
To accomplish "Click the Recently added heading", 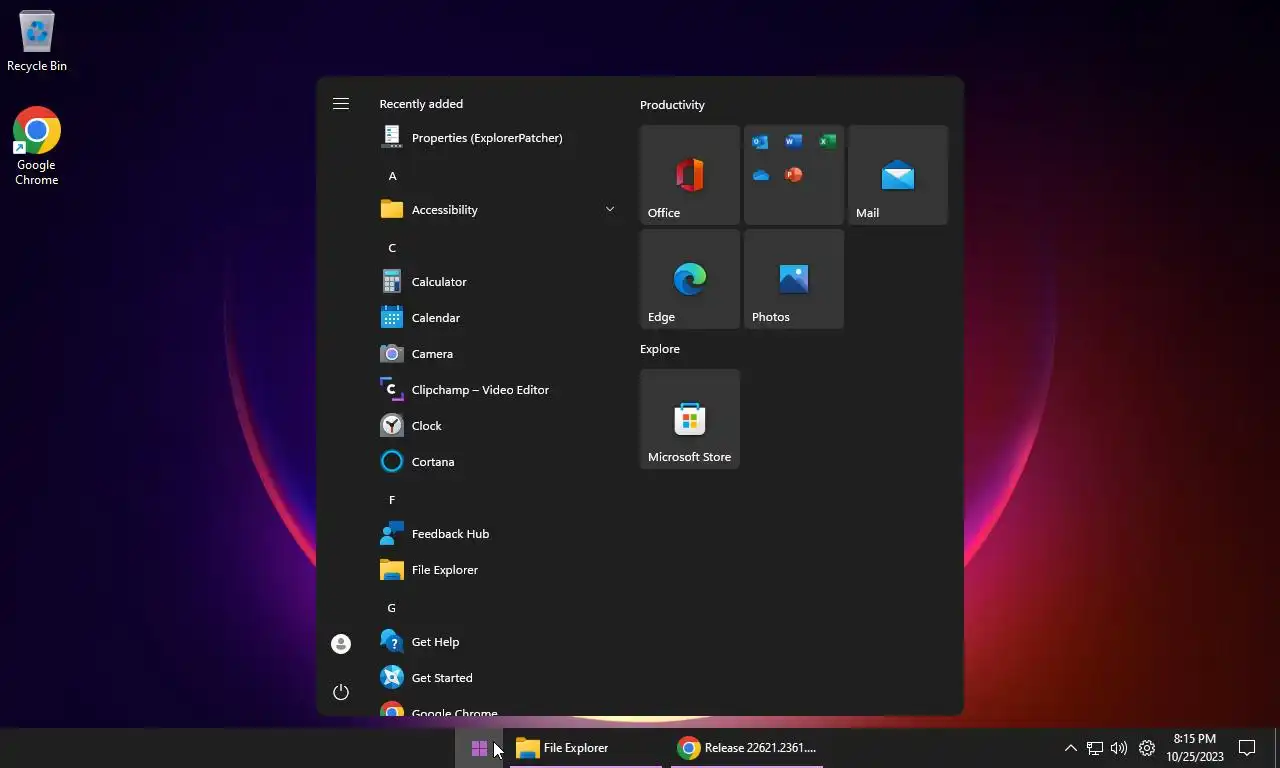I will point(421,104).
